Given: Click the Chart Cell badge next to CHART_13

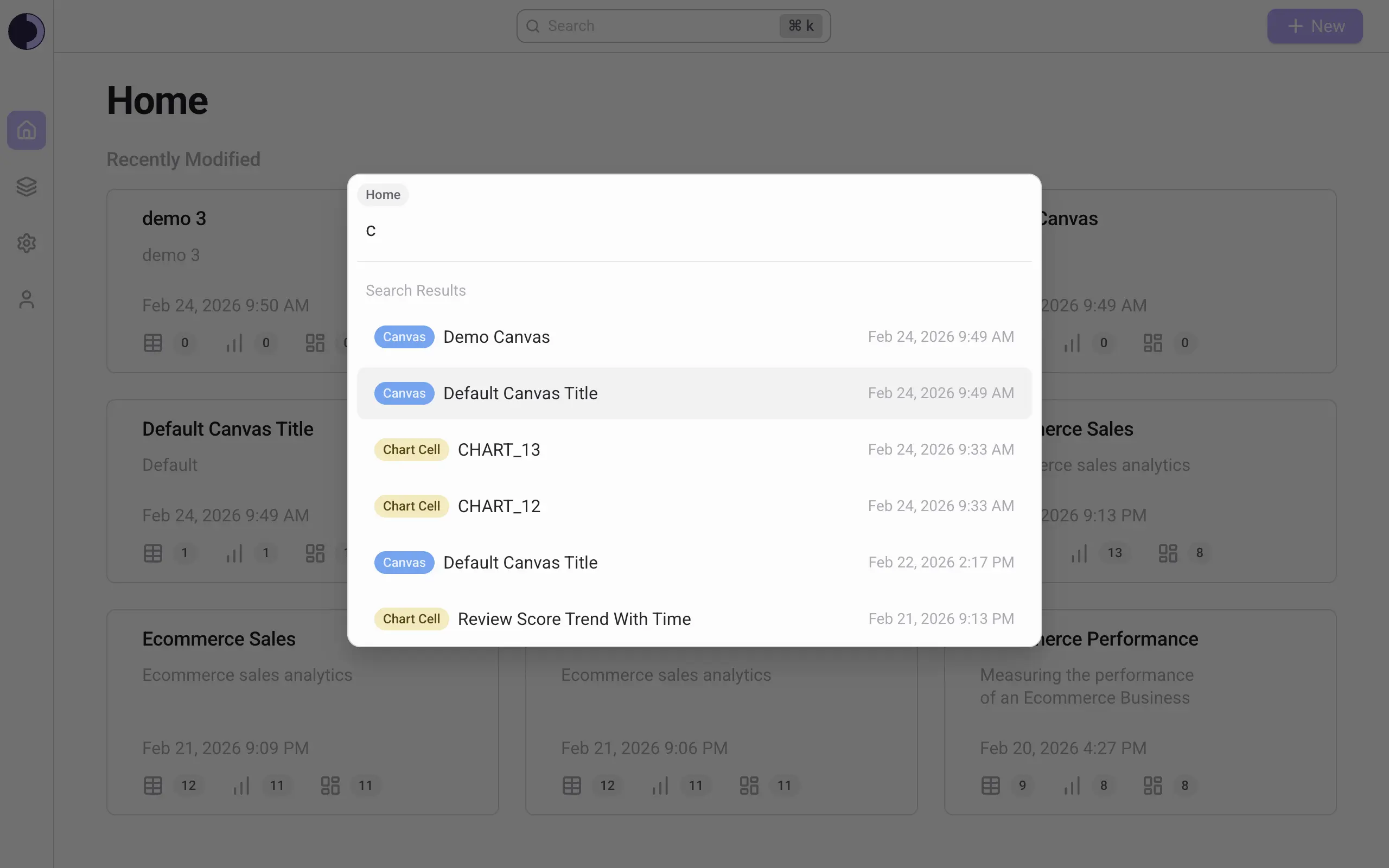Looking at the screenshot, I should click(411, 449).
